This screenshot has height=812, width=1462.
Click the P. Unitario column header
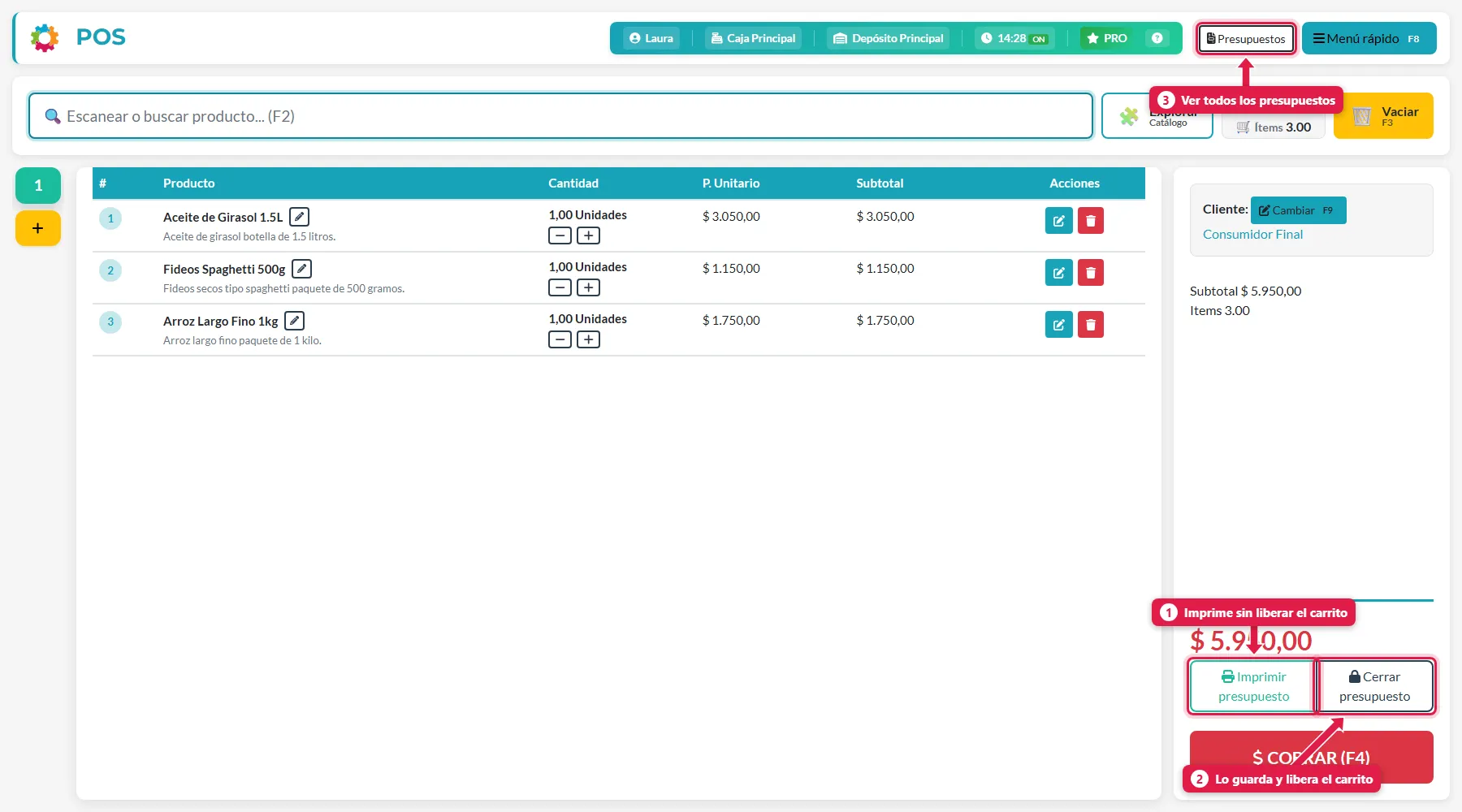731,184
